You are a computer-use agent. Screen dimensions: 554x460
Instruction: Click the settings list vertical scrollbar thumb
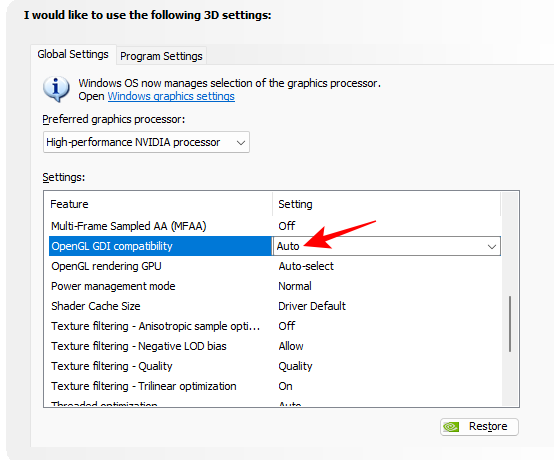(510, 324)
